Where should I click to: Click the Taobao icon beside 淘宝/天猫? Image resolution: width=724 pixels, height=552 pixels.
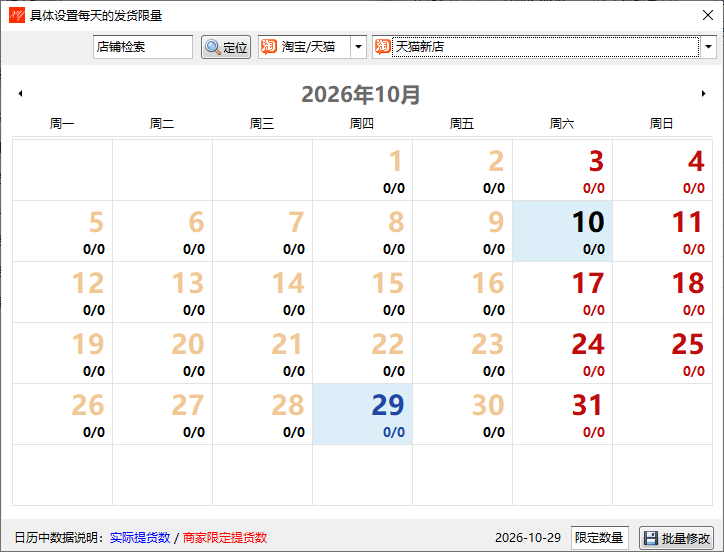coord(269,47)
